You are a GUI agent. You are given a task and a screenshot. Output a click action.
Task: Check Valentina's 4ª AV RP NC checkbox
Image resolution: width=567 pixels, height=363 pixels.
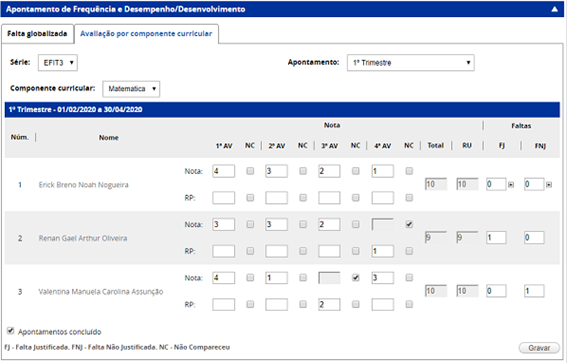[409, 304]
